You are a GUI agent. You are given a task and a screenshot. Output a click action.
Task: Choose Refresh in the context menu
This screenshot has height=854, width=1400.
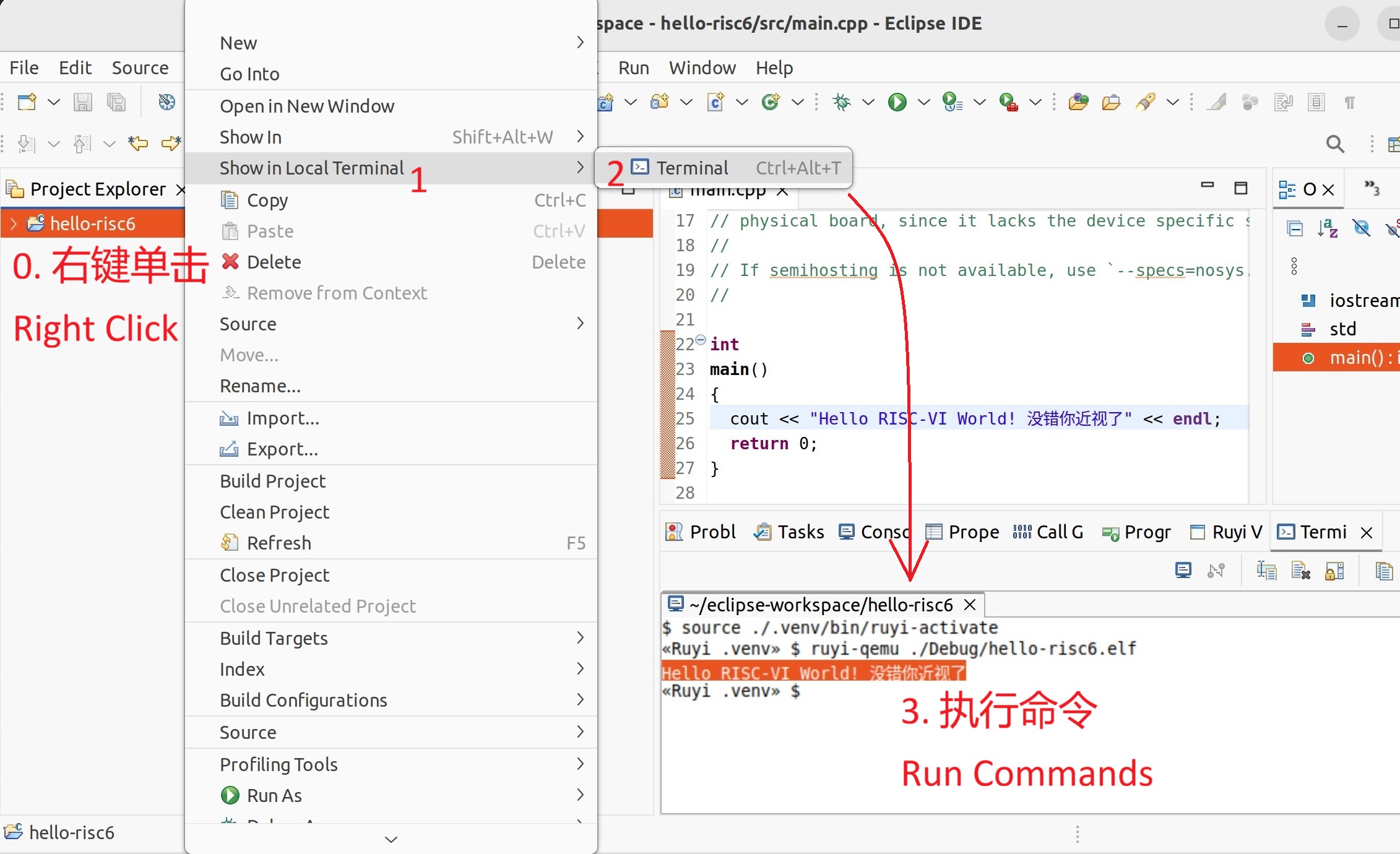click(279, 543)
